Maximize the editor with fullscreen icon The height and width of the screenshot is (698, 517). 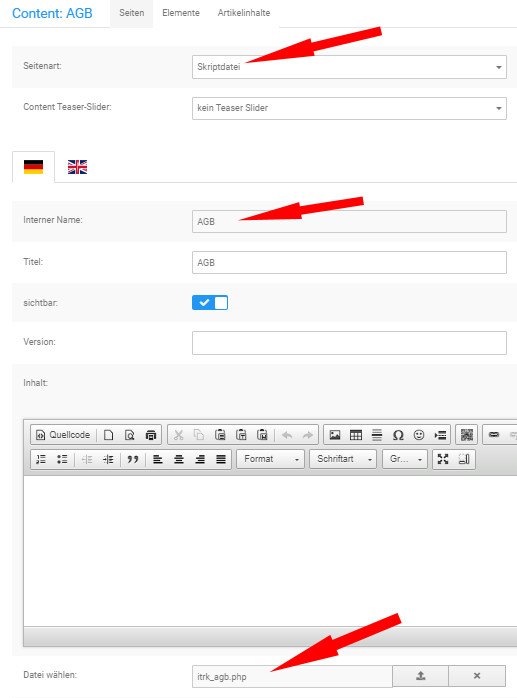pyautogui.click(x=443, y=459)
